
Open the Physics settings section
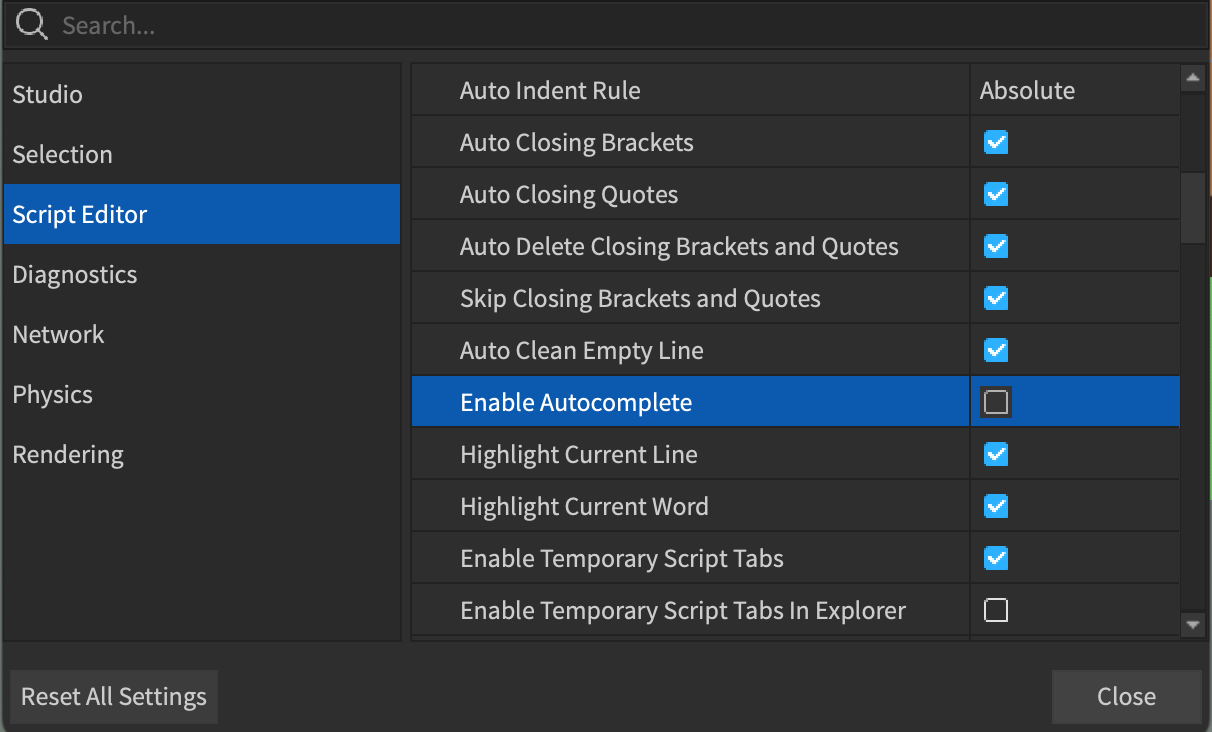pos(52,394)
